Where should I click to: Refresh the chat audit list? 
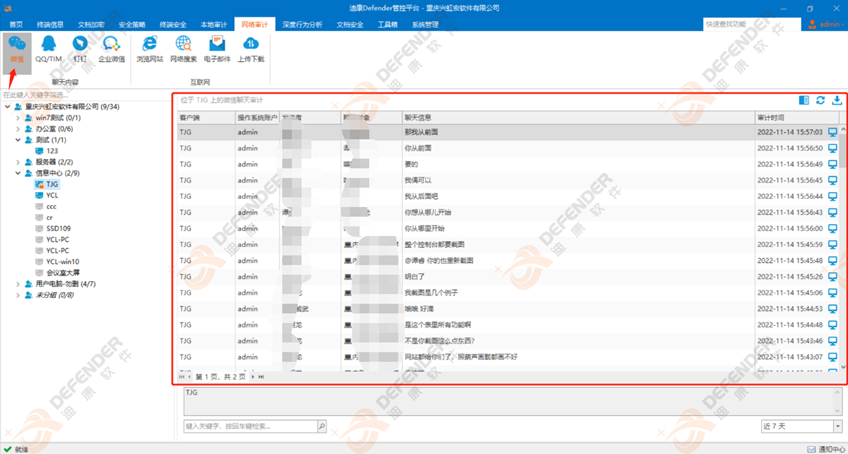point(820,100)
